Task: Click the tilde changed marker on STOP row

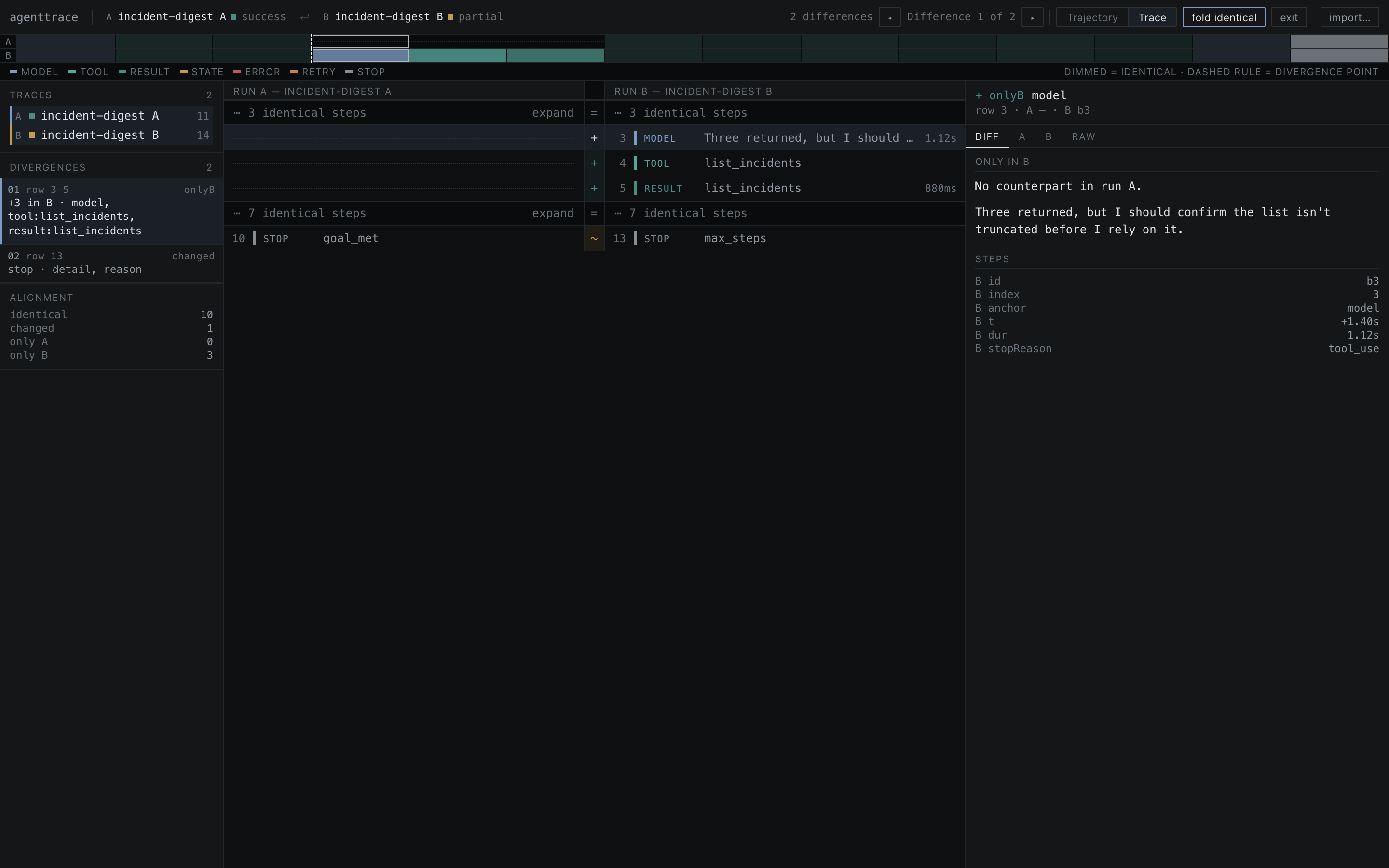Action: tap(594, 238)
